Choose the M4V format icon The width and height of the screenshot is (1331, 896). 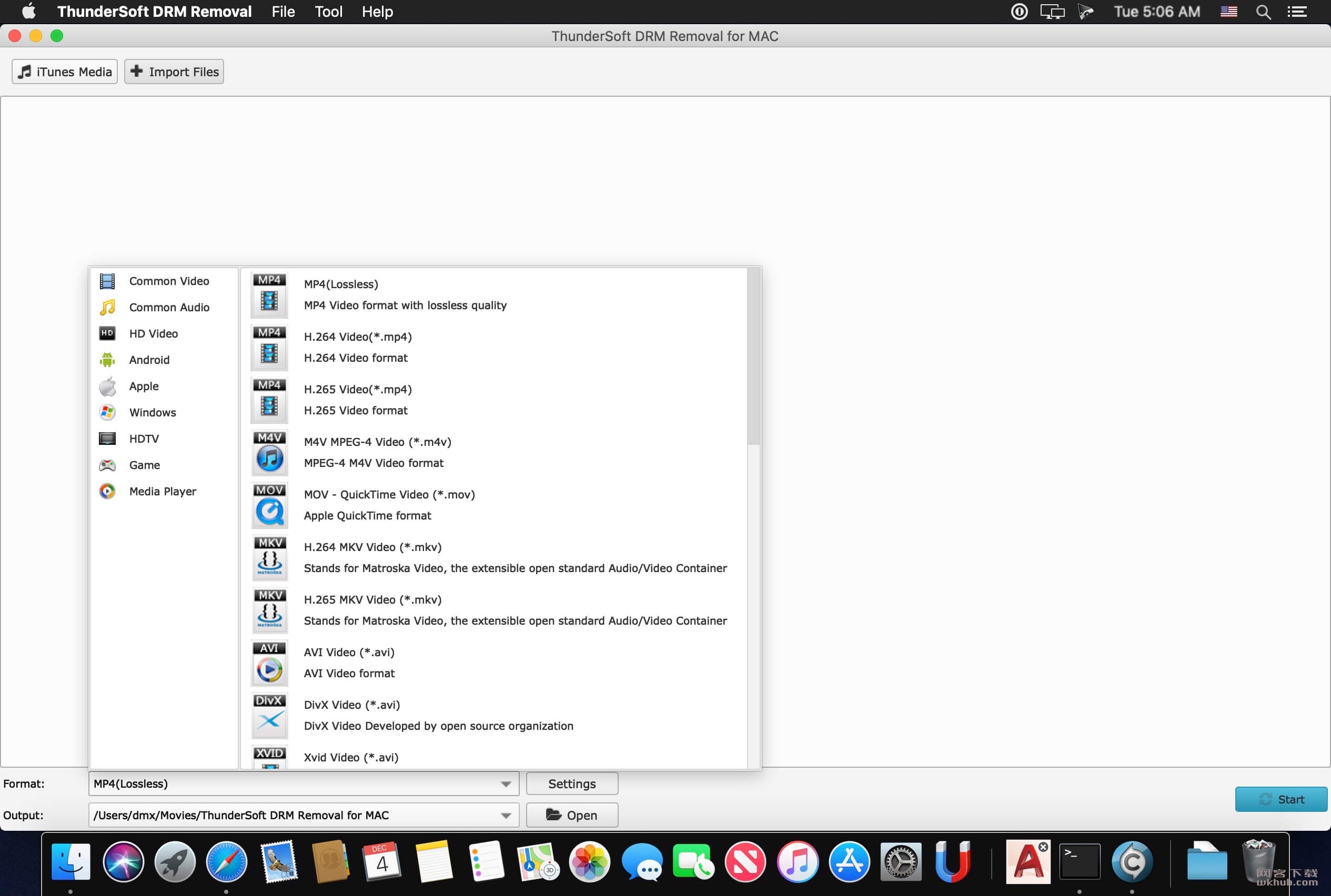(269, 453)
